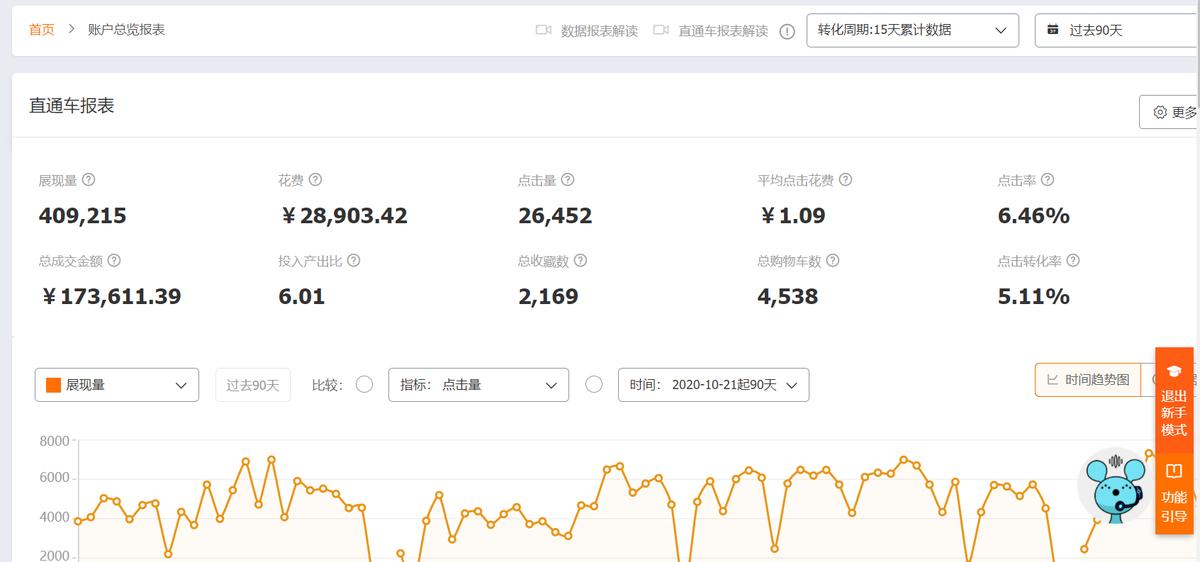Click the help icon next to 点击量
Screen dimensions: 1200x562
[567, 180]
